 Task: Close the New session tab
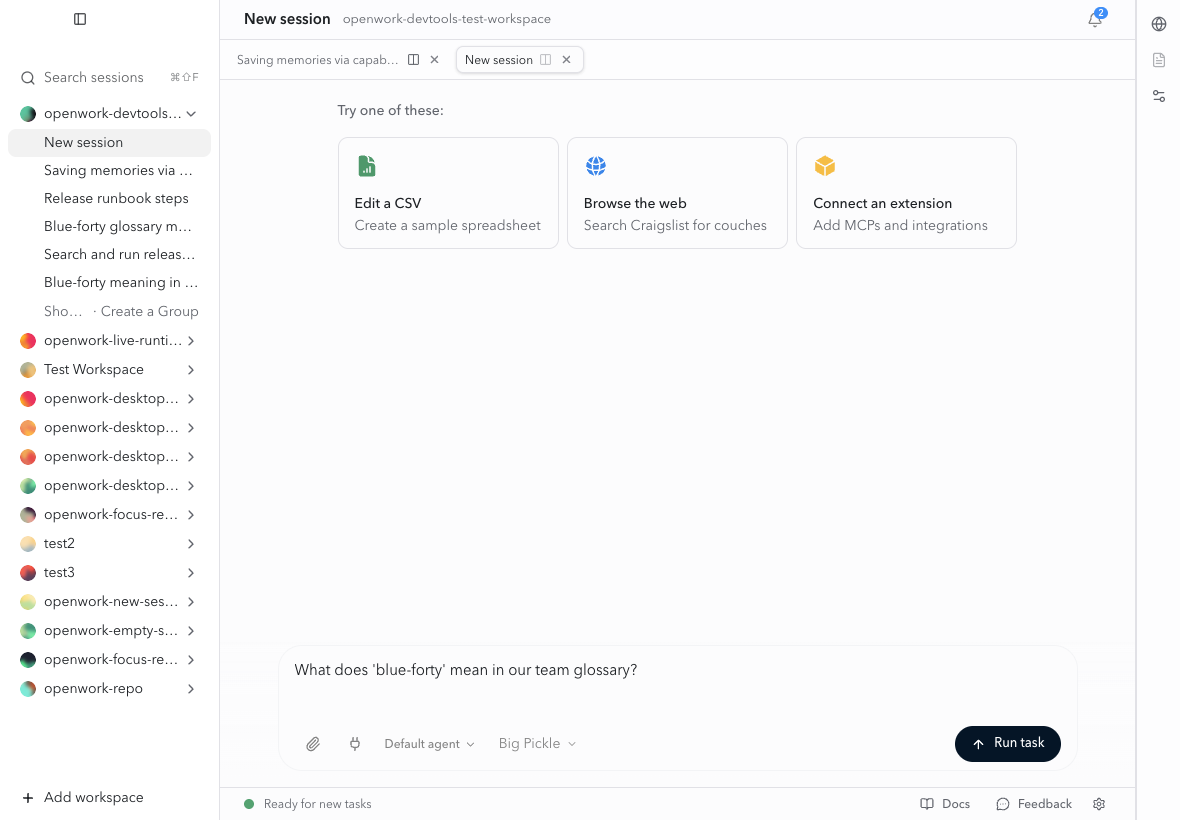[567, 59]
